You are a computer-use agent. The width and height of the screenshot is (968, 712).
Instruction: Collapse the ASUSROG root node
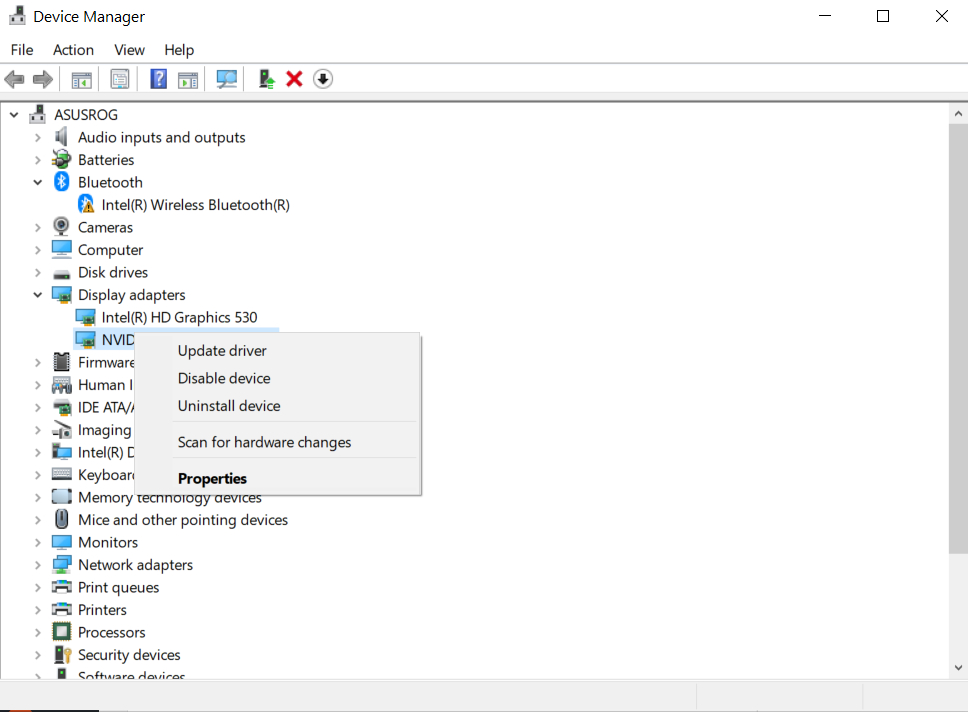14,115
